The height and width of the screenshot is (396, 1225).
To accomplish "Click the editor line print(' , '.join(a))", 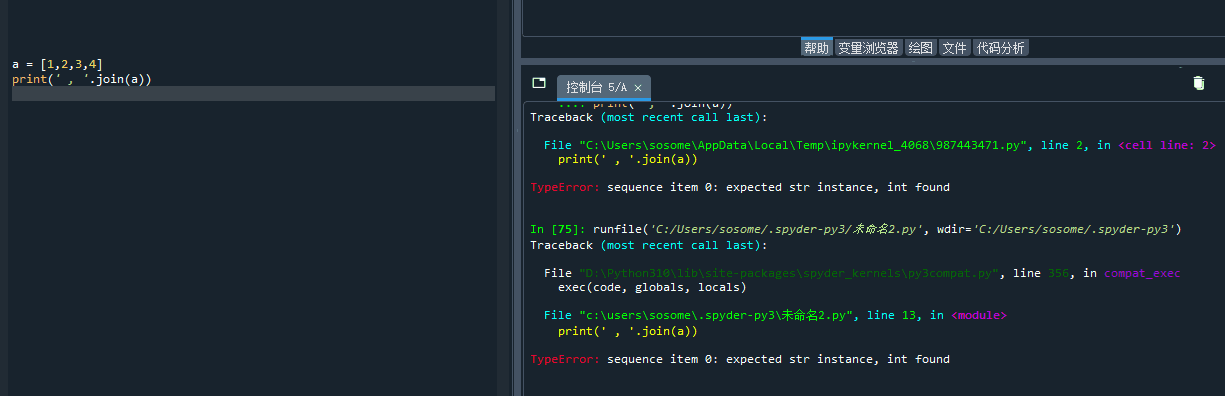I will 82,79.
